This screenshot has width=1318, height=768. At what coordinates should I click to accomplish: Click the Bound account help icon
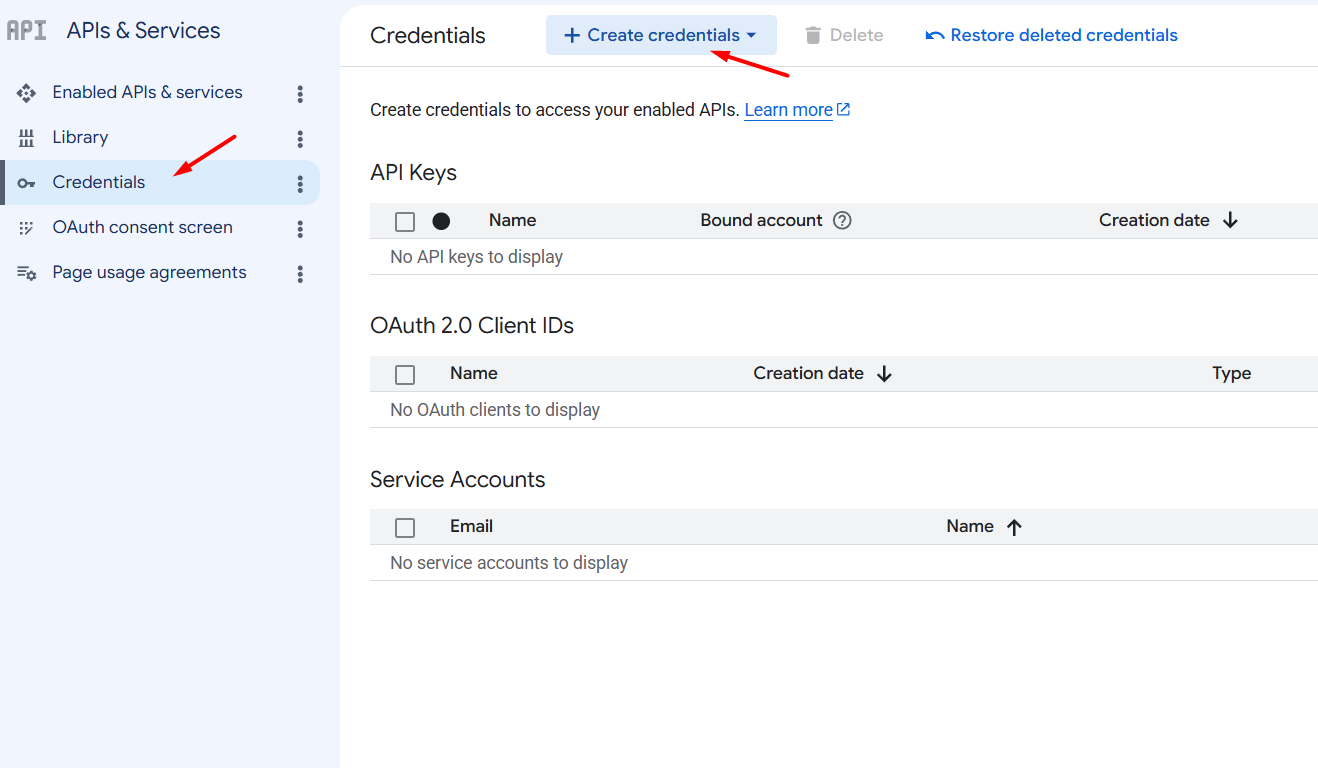pos(842,221)
